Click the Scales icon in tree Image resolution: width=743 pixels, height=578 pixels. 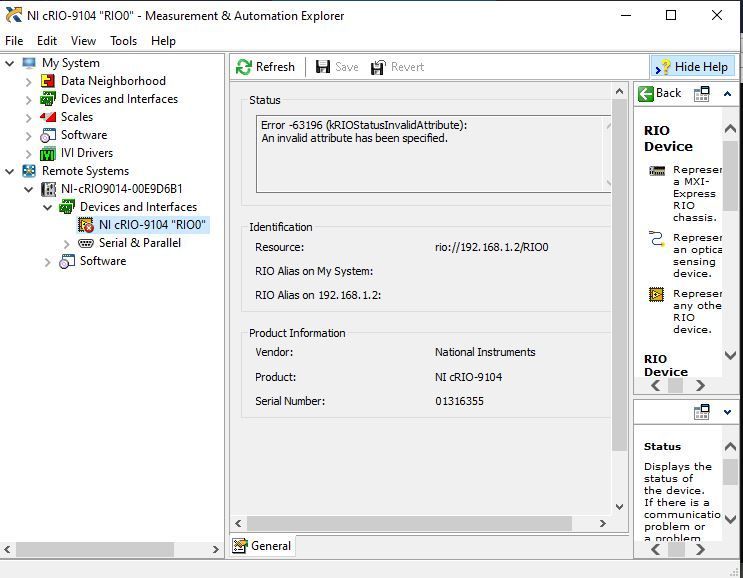point(47,117)
